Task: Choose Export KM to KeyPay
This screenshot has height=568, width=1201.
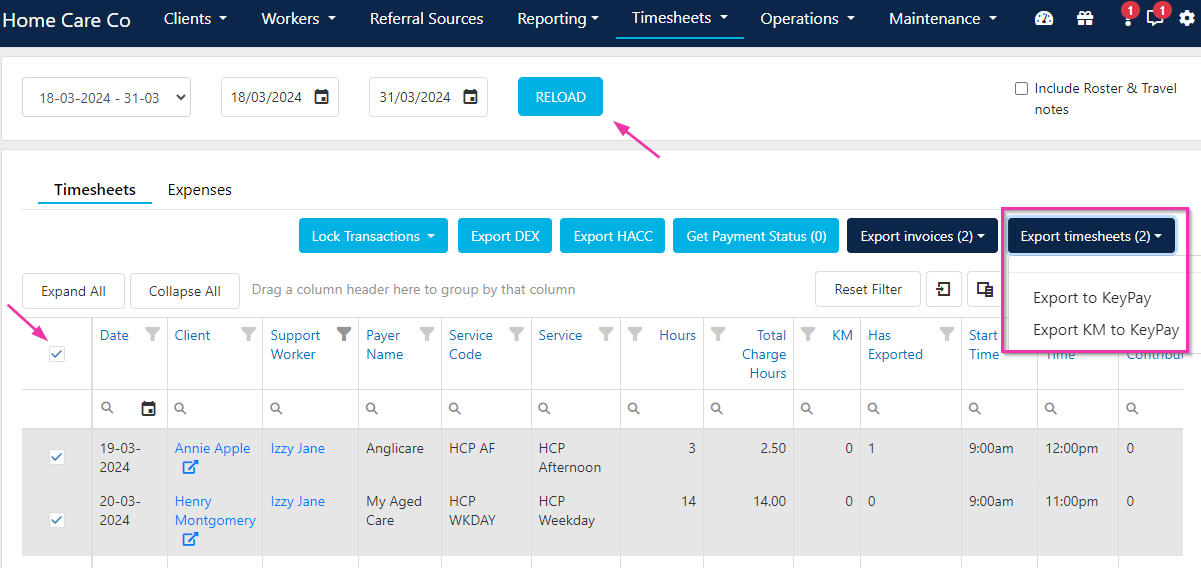Action: point(1106,329)
